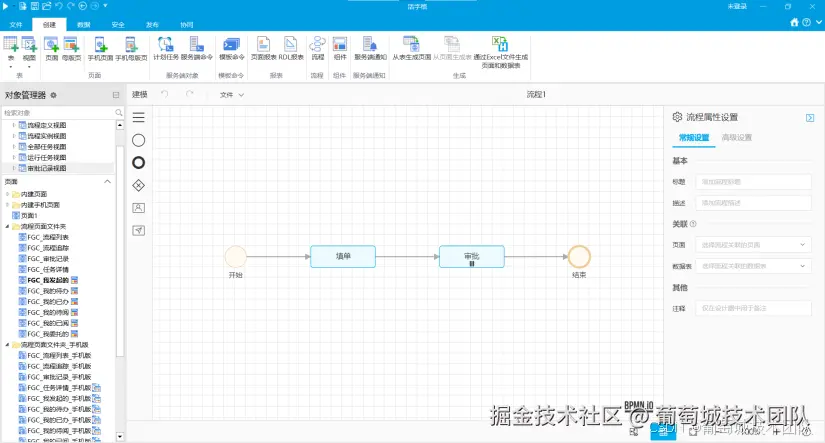Open the 文件 ribbon tab

pyautogui.click(x=16, y=25)
